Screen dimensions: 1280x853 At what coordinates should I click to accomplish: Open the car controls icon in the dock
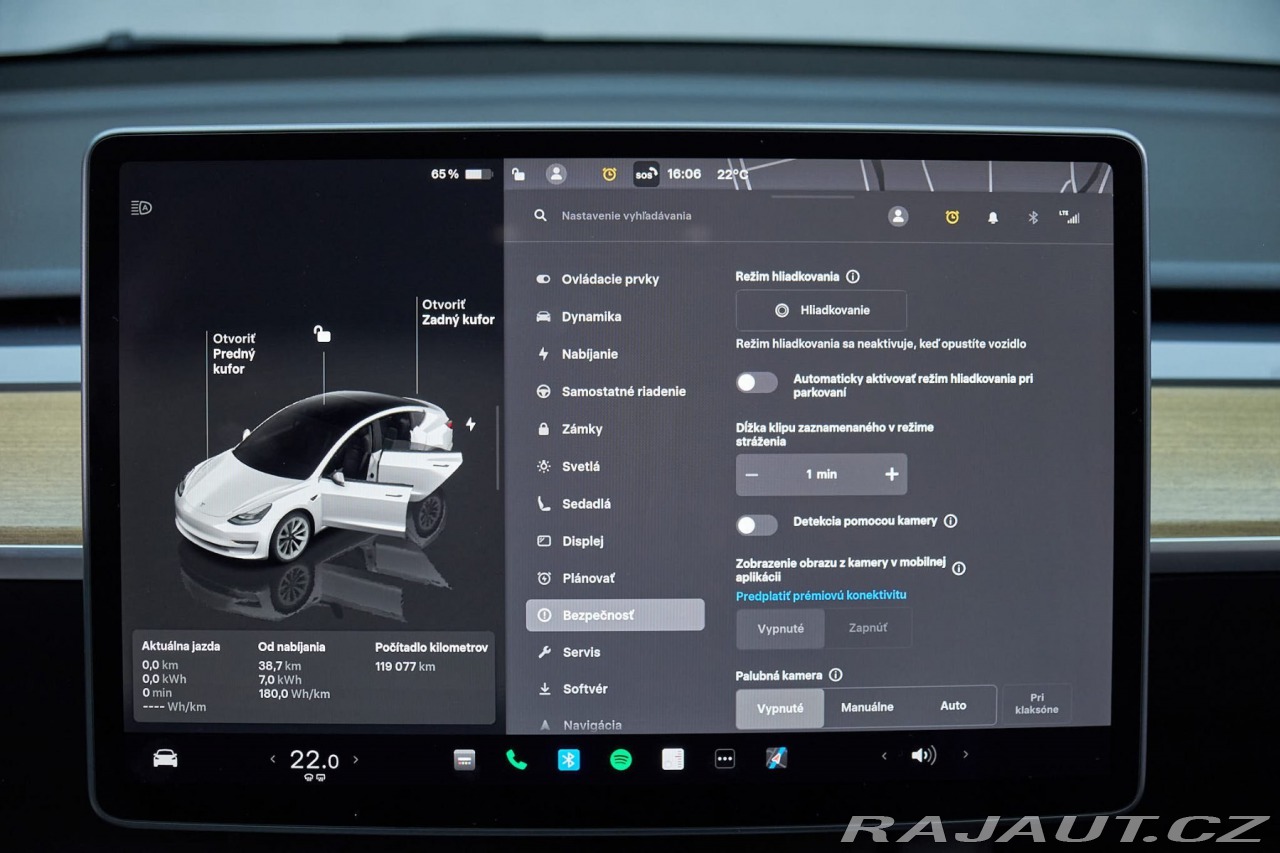coord(165,759)
